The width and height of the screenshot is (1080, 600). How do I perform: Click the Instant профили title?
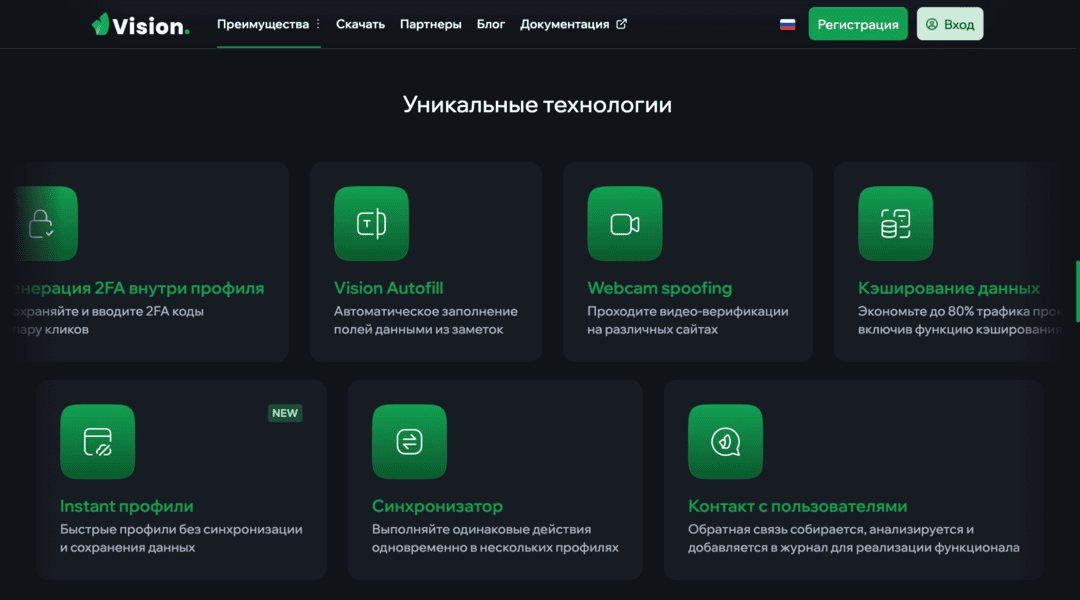point(127,506)
